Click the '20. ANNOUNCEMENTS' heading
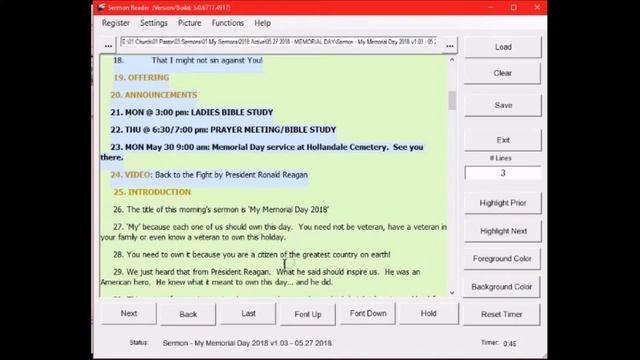640x360 pixels. pos(153,95)
